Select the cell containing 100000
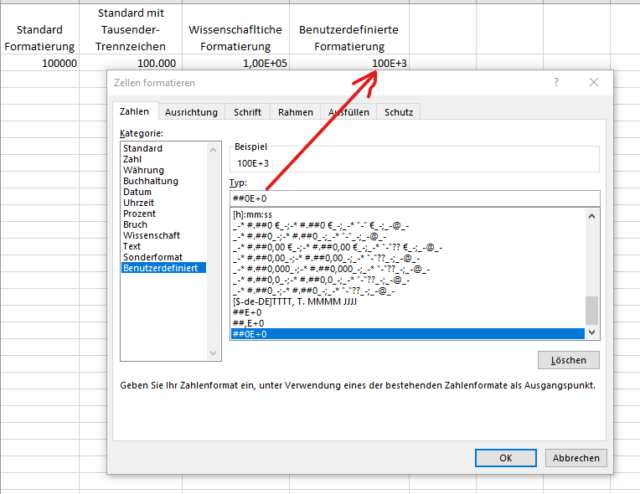The height and width of the screenshot is (494, 640). click(40, 63)
